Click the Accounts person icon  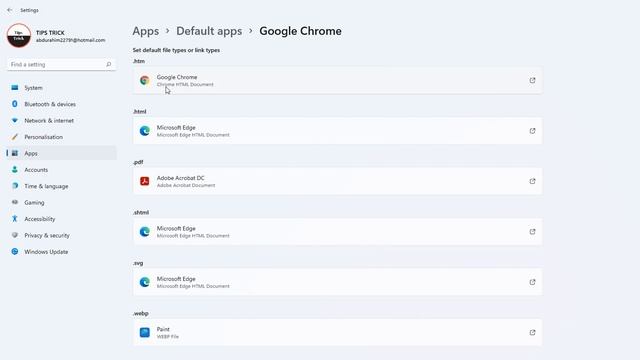[15, 170]
